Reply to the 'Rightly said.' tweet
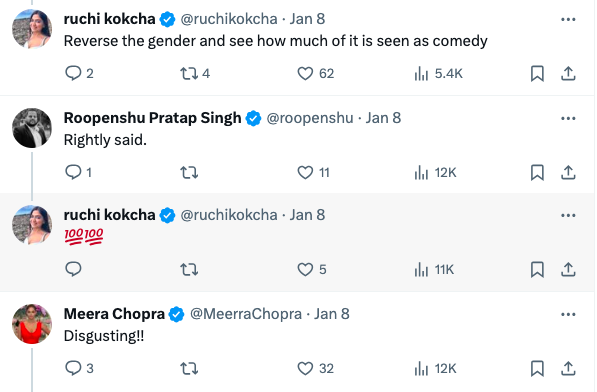This screenshot has width=597, height=392. (x=73, y=172)
